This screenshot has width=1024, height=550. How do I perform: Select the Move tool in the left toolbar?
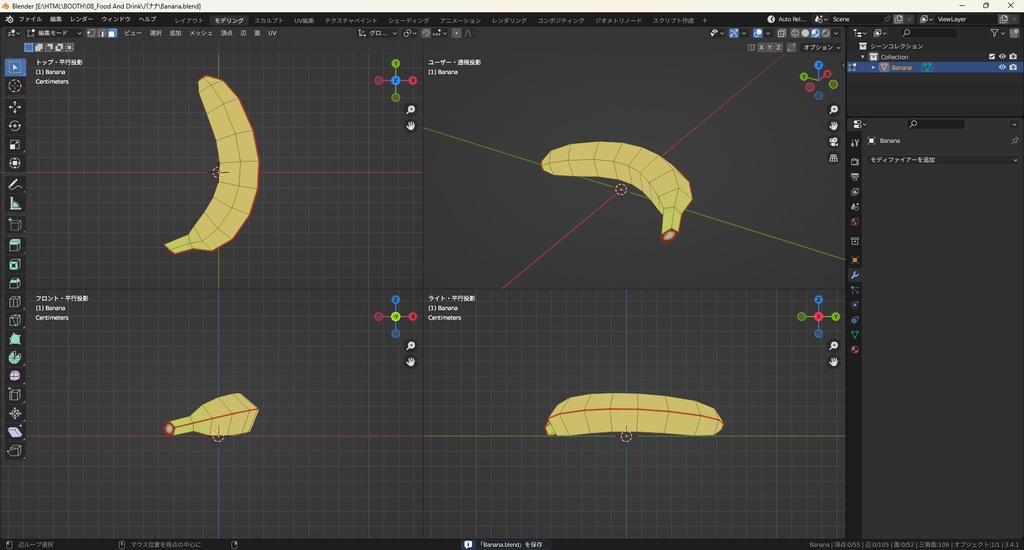tap(15, 106)
